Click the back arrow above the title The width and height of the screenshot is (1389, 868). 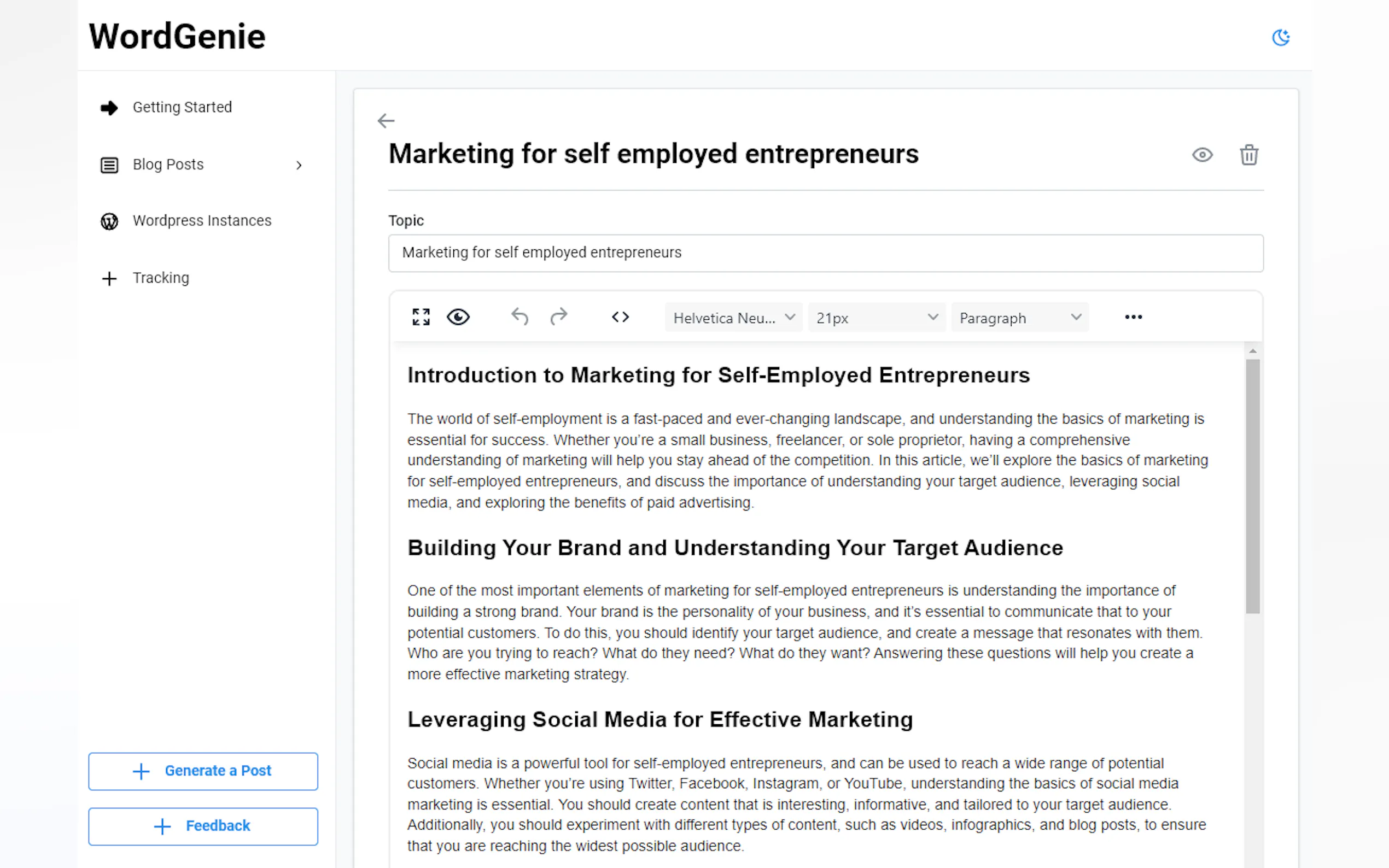click(x=386, y=121)
